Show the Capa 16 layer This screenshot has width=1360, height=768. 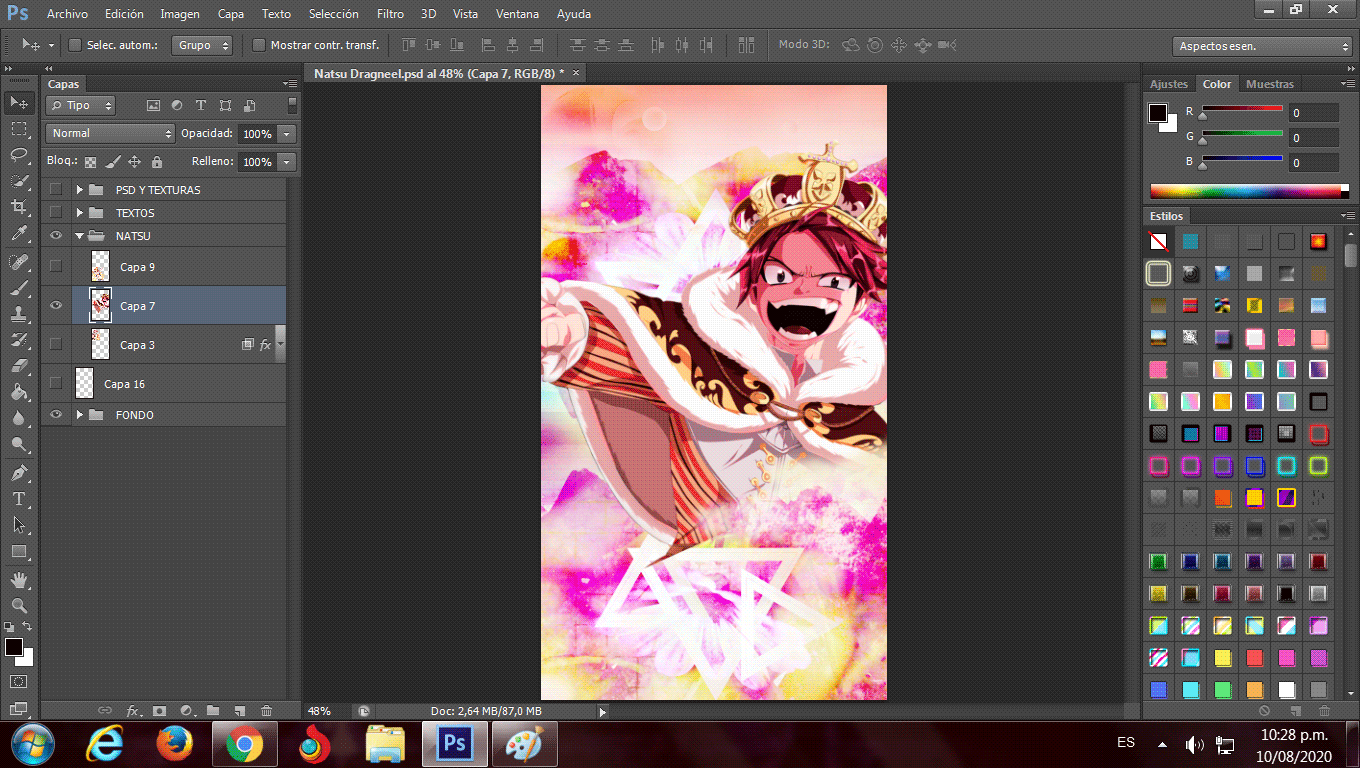(56, 383)
